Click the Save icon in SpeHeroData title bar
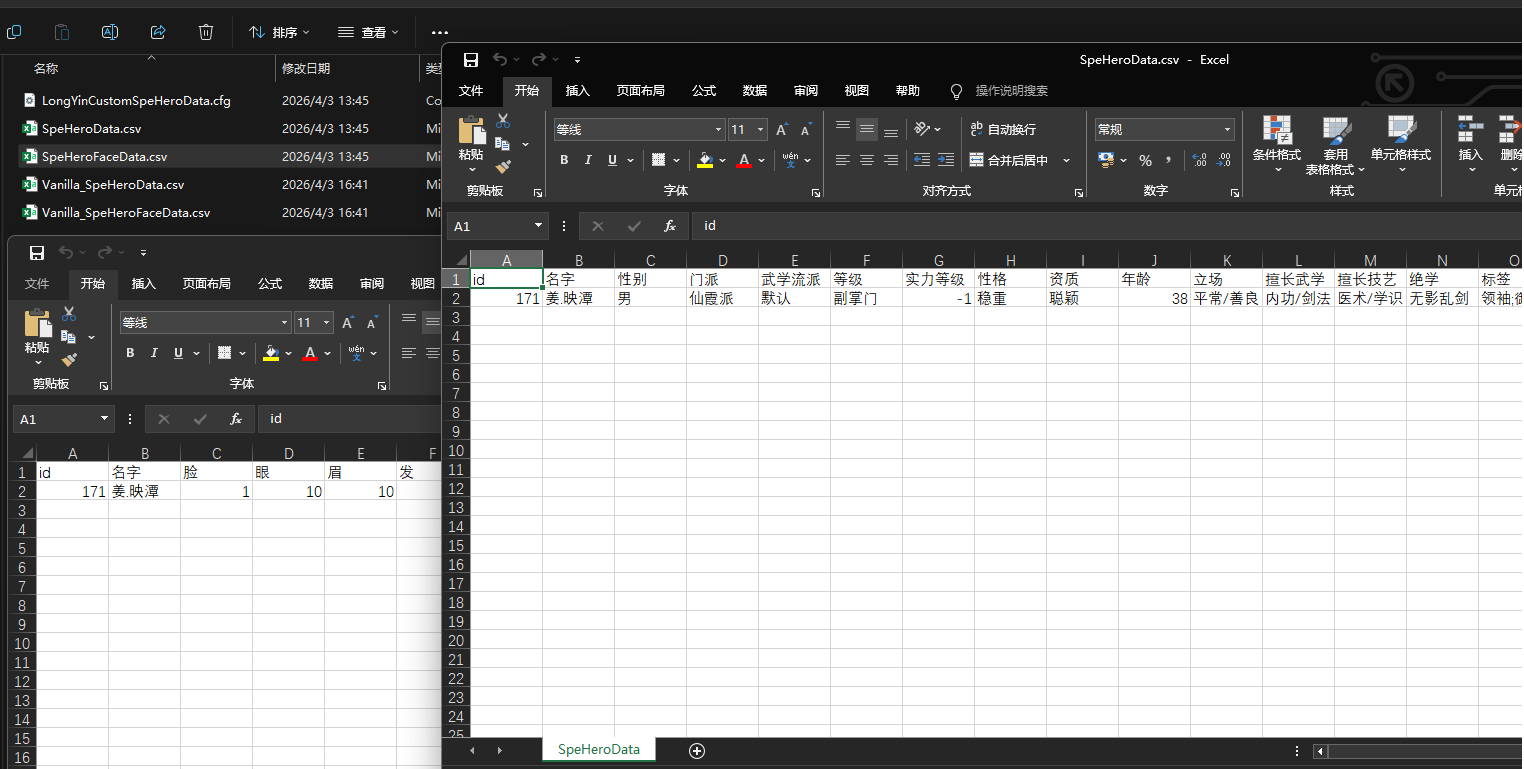The height and width of the screenshot is (769, 1524). (x=471, y=60)
